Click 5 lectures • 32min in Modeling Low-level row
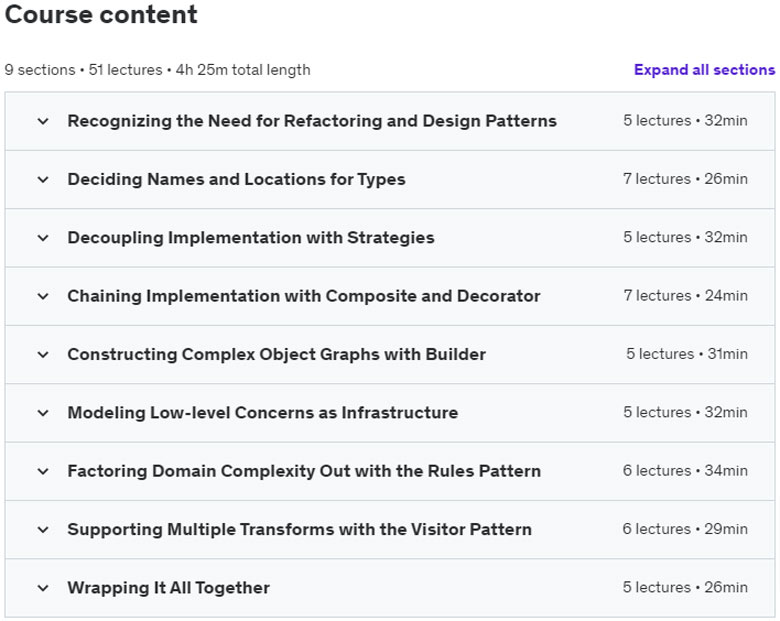 point(685,412)
